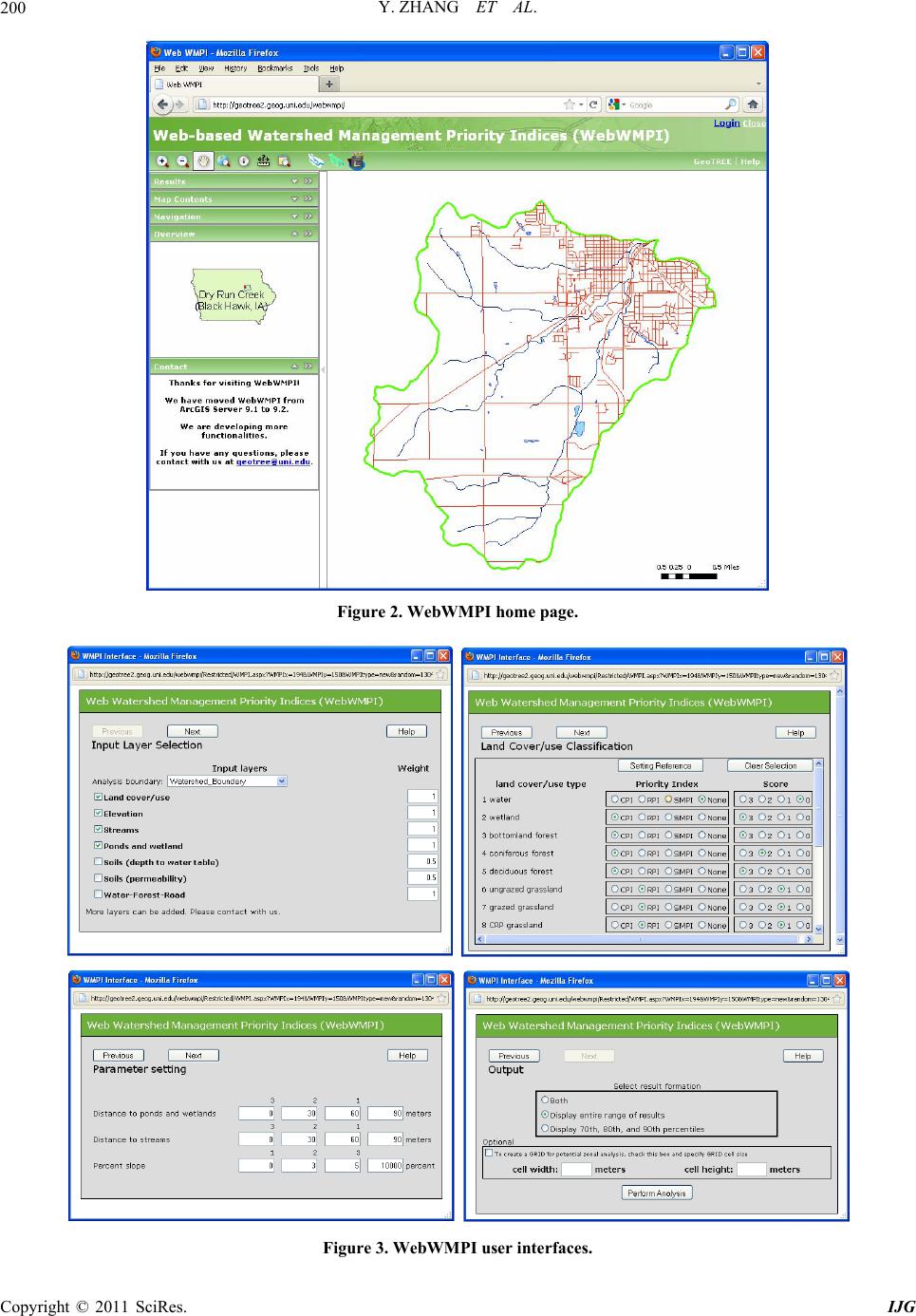Click the map query tool icon

pyautogui.click(x=282, y=161)
